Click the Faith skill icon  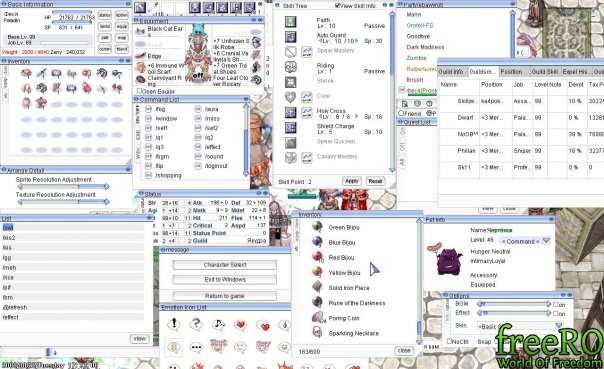pos(290,22)
